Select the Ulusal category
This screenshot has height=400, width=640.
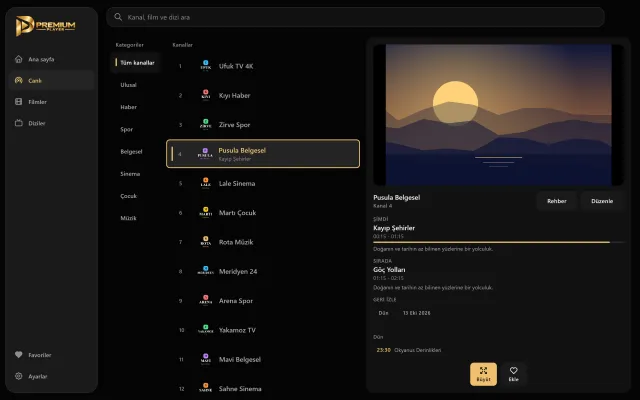(129, 85)
